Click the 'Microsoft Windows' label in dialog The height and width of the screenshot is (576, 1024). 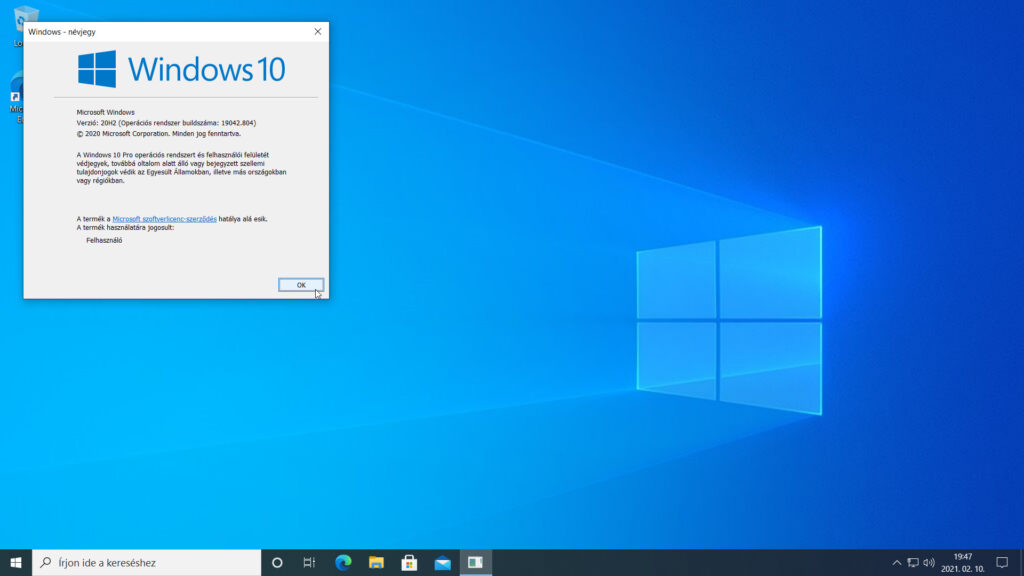(x=105, y=112)
